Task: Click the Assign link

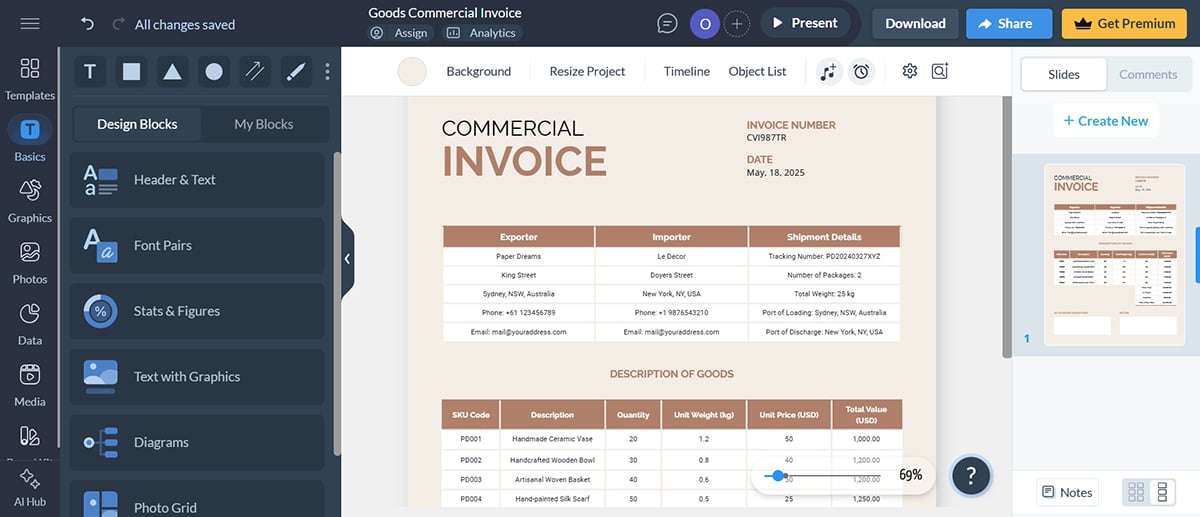Action: (400, 33)
